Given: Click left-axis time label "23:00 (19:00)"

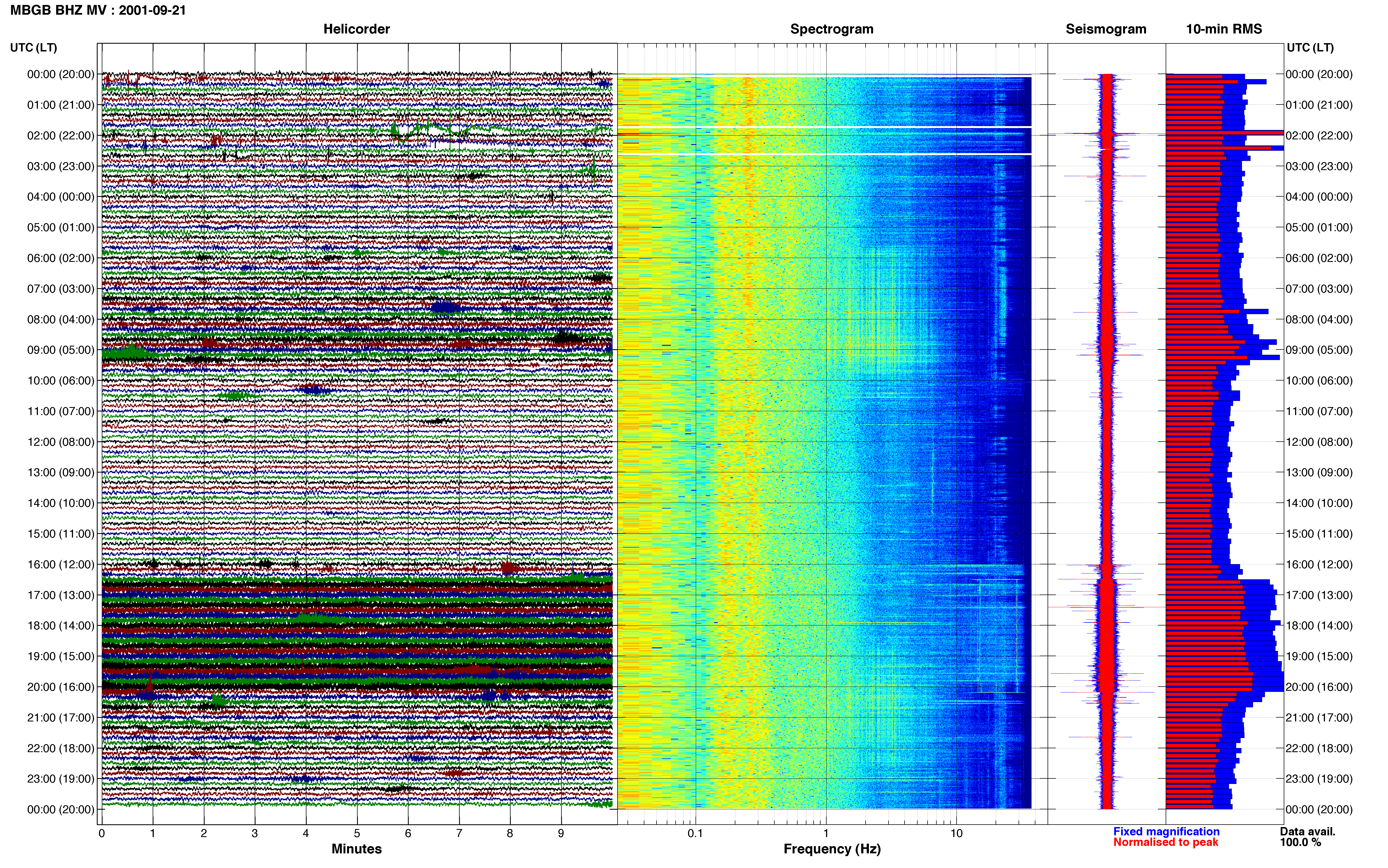Looking at the screenshot, I should point(61,778).
